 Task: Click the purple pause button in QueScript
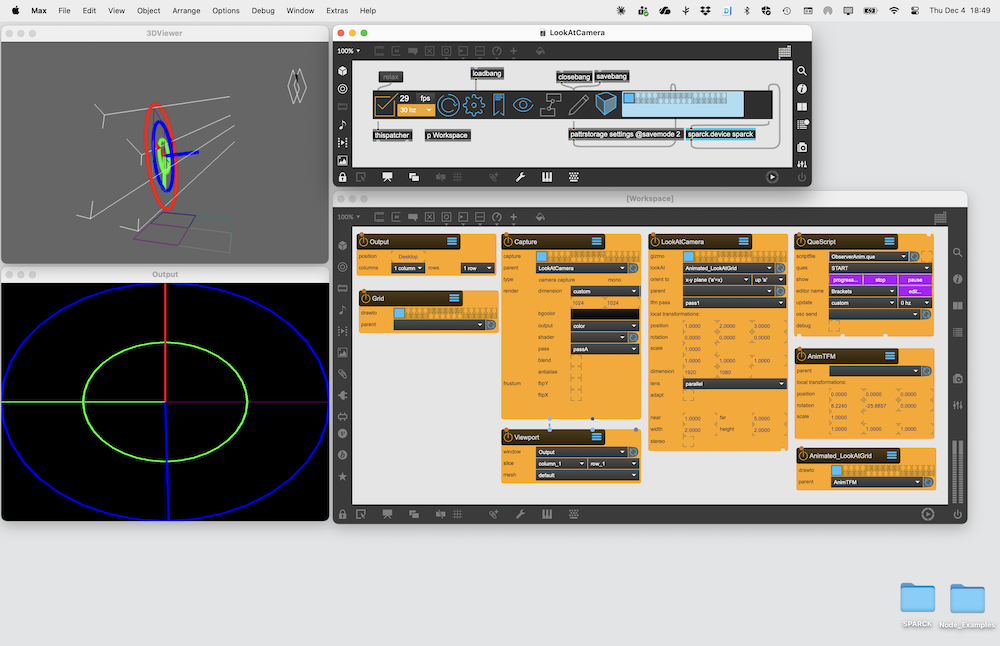(x=915, y=280)
